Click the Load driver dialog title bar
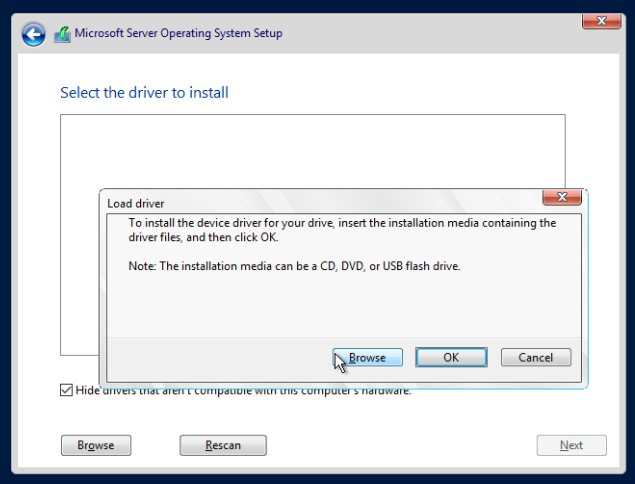635x484 pixels. tap(300, 203)
